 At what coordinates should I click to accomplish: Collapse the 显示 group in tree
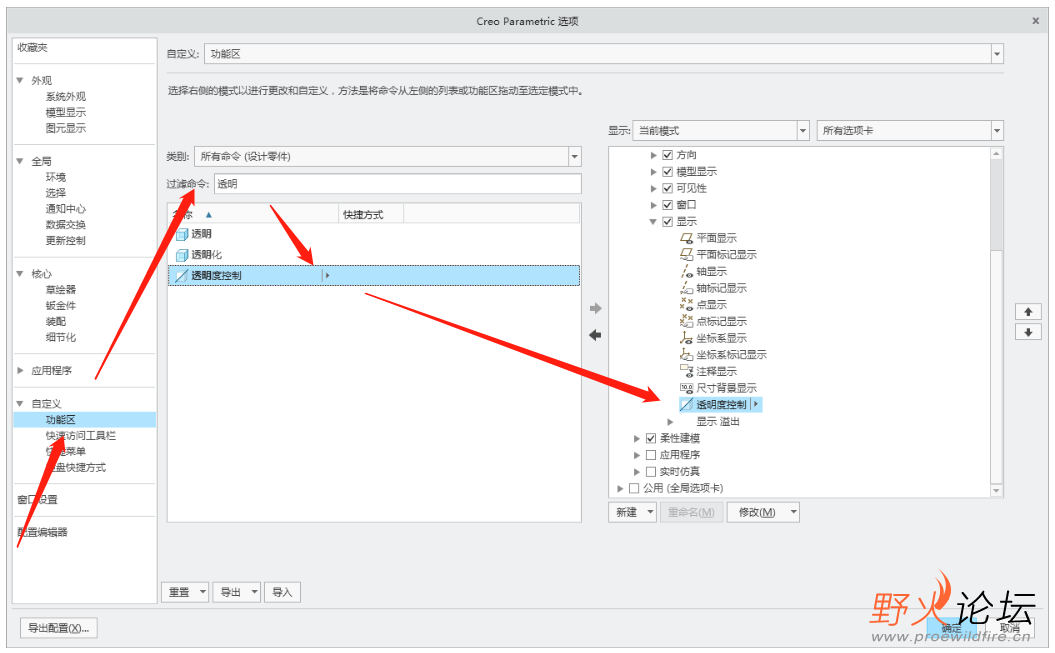pos(653,222)
